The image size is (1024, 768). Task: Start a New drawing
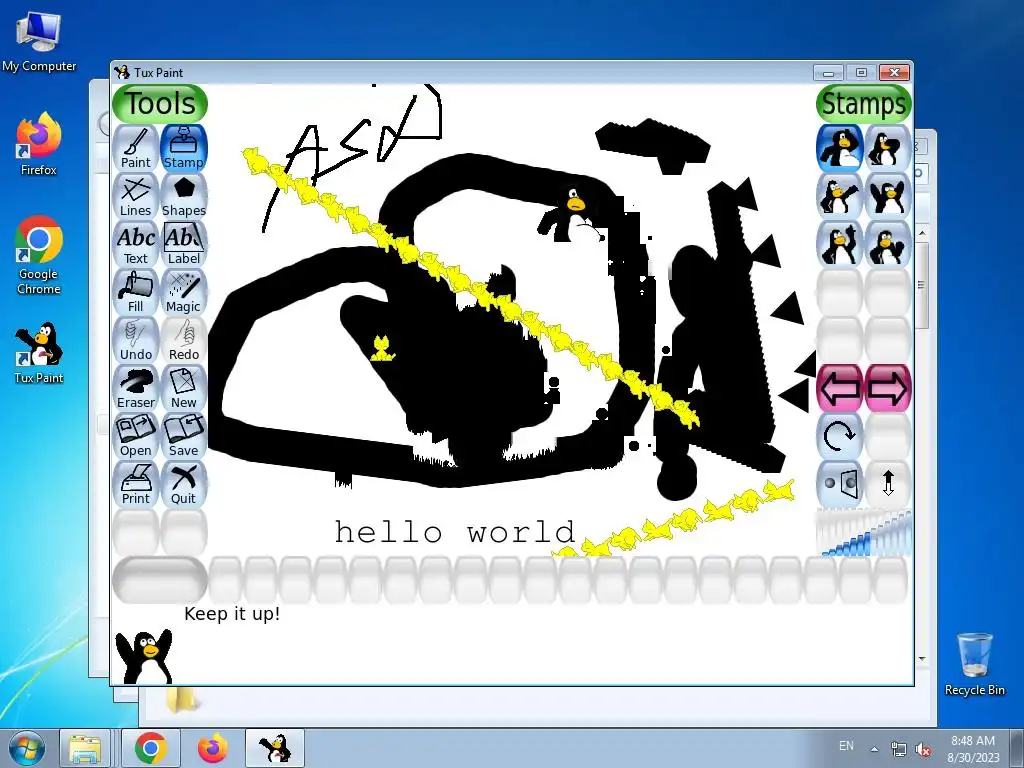pos(184,388)
